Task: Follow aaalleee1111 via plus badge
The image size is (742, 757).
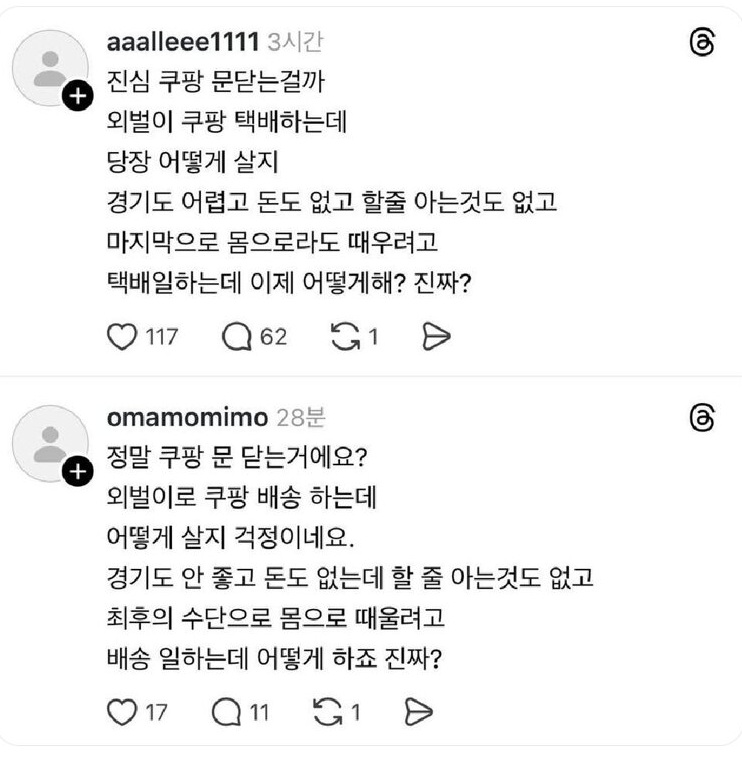Action: pyautogui.click(x=78, y=97)
